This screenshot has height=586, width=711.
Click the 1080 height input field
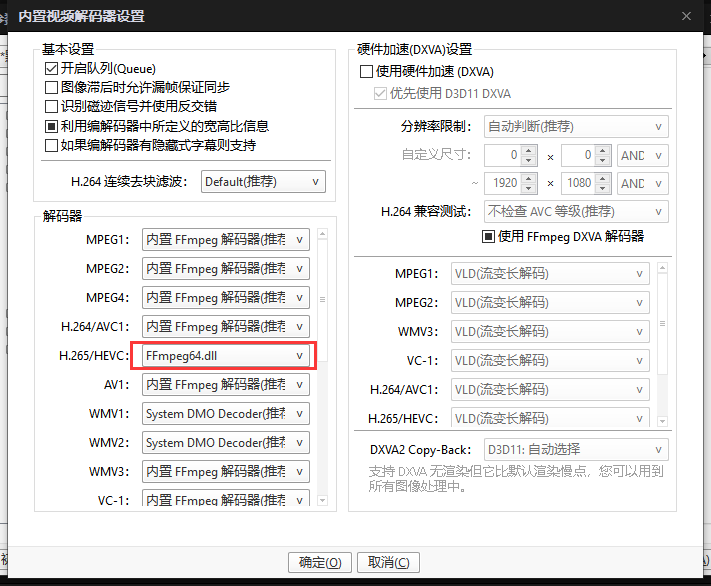578,183
